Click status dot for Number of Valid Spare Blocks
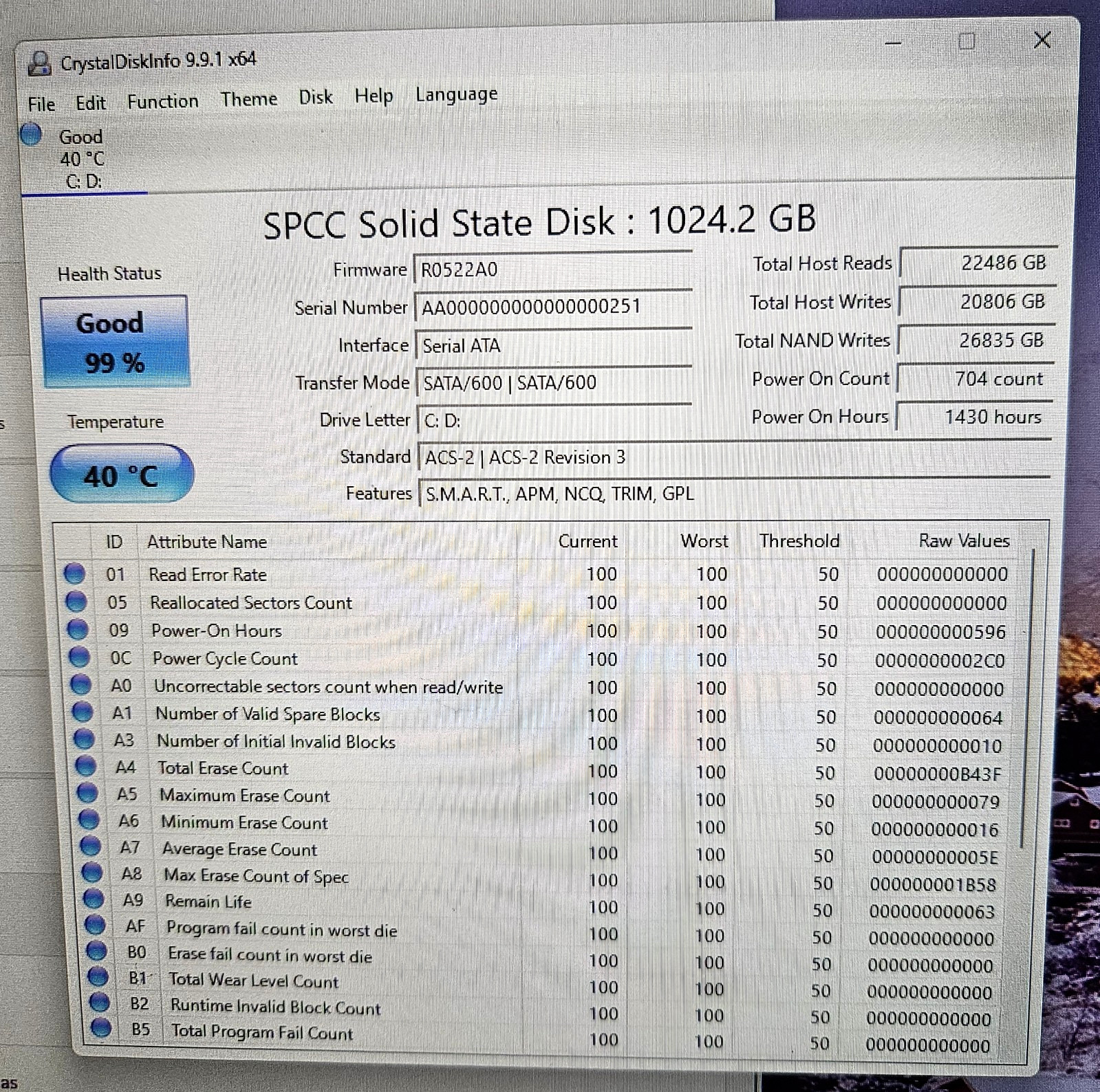 [82, 712]
